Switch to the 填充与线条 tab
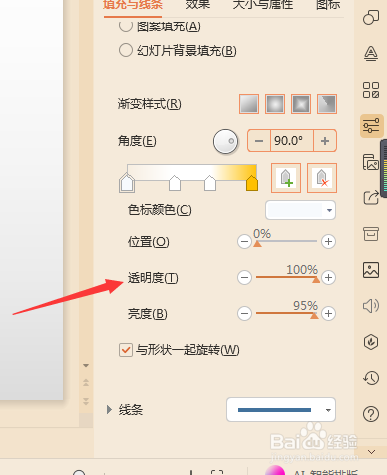Screen dimensions: 387x475 (133, 5)
